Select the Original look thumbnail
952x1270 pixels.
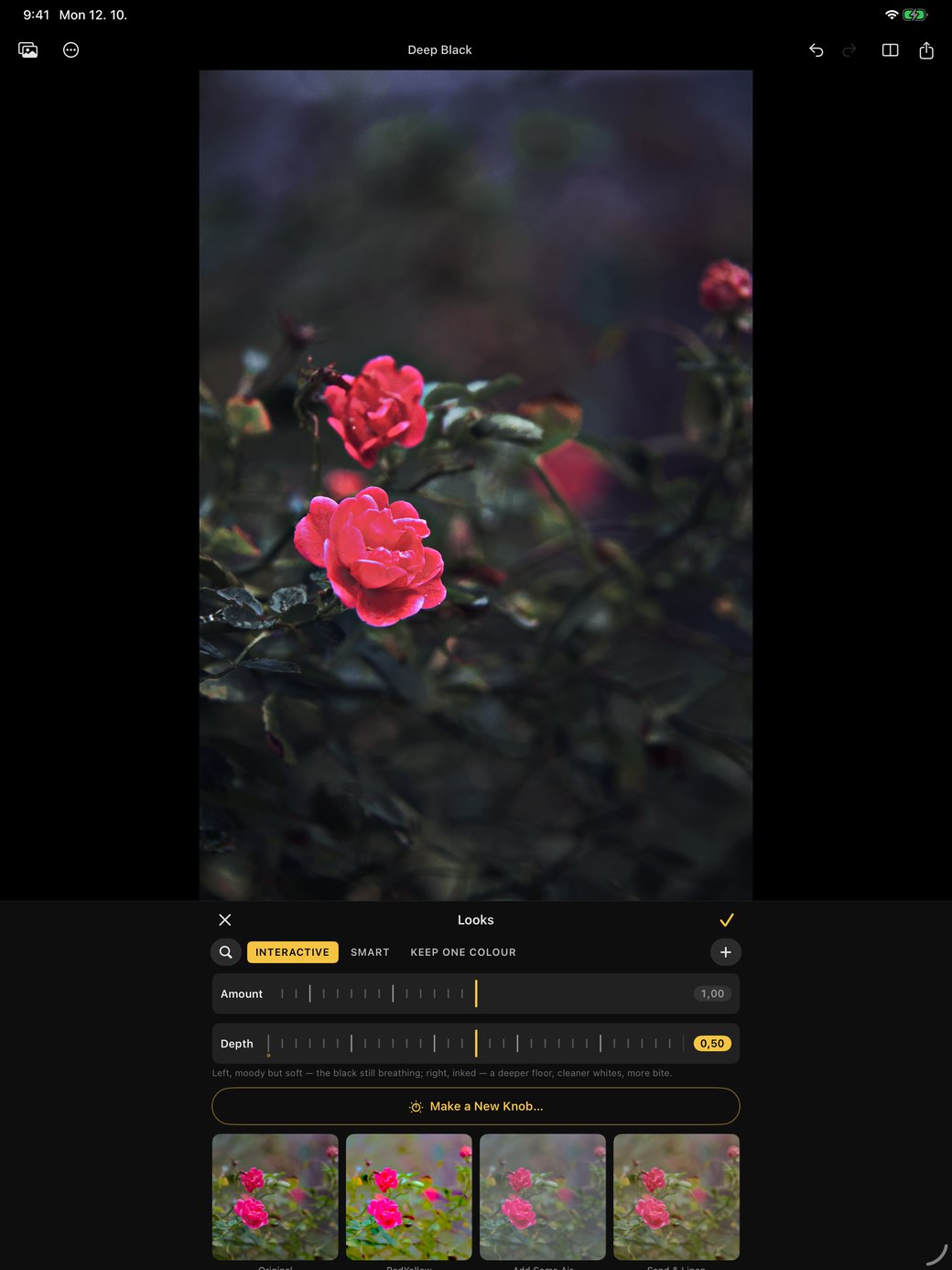[x=276, y=1197]
